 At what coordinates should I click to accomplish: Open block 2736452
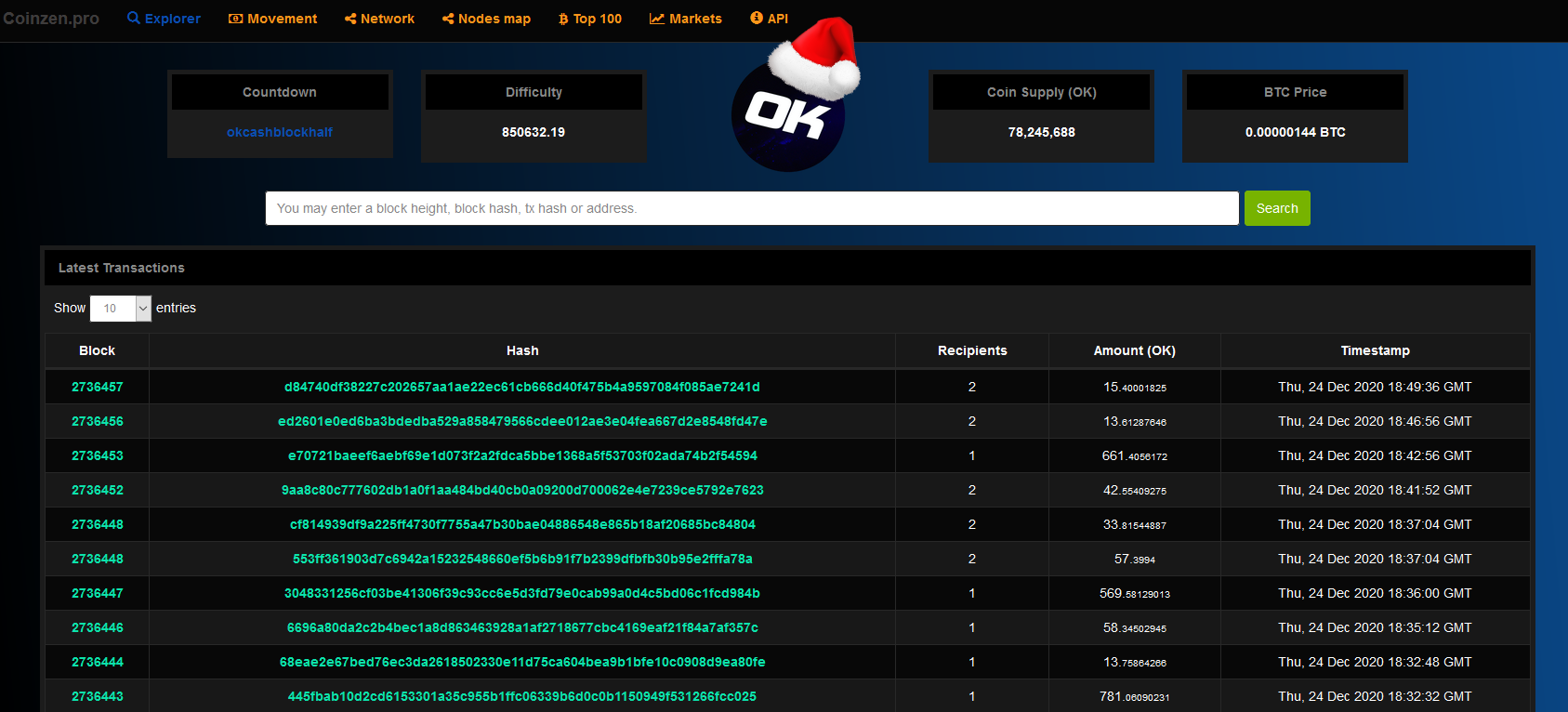click(98, 490)
